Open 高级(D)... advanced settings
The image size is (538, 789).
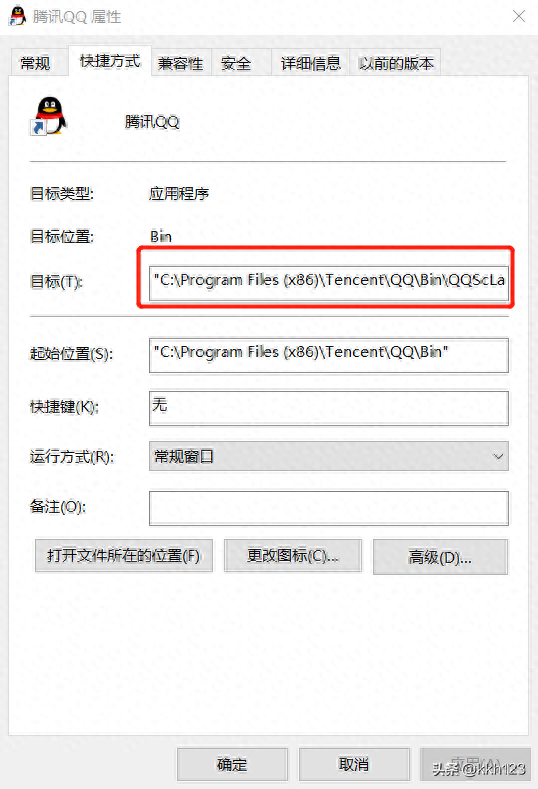coord(440,557)
